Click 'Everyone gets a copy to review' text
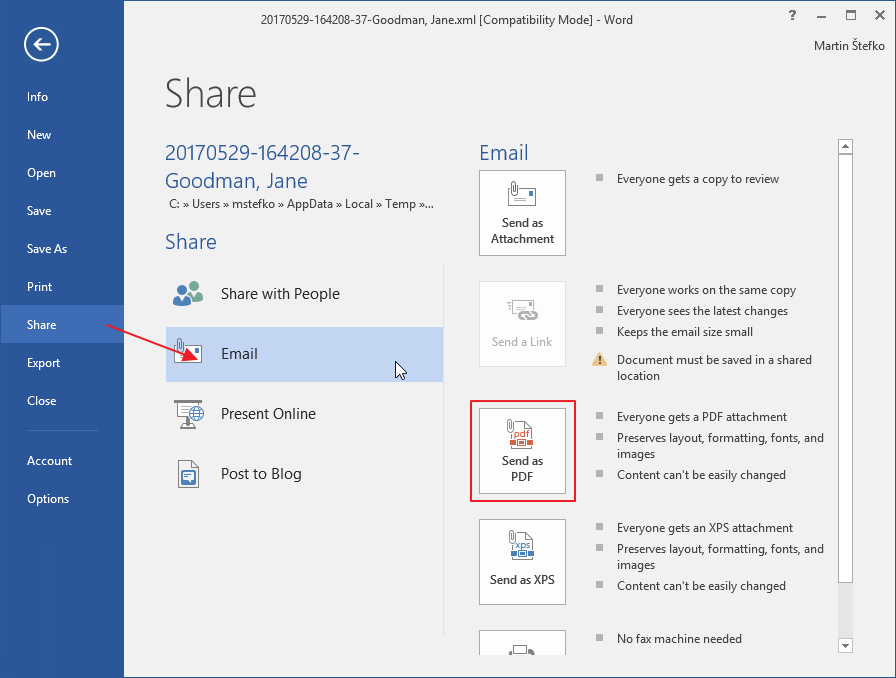 pos(698,179)
